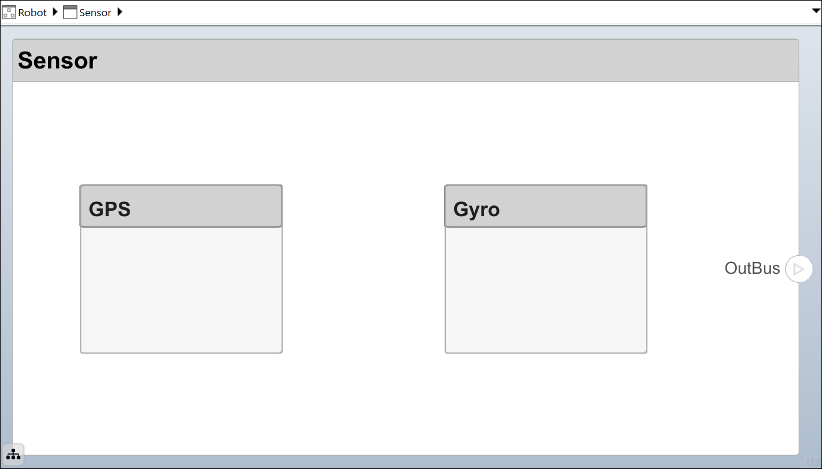Navigate to Robot in the breadcrumb

(32, 12)
